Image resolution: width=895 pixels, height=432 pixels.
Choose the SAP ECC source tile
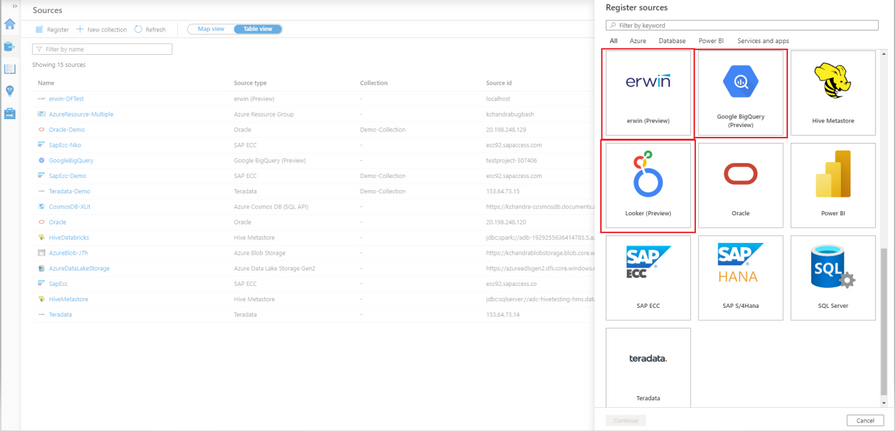click(647, 278)
